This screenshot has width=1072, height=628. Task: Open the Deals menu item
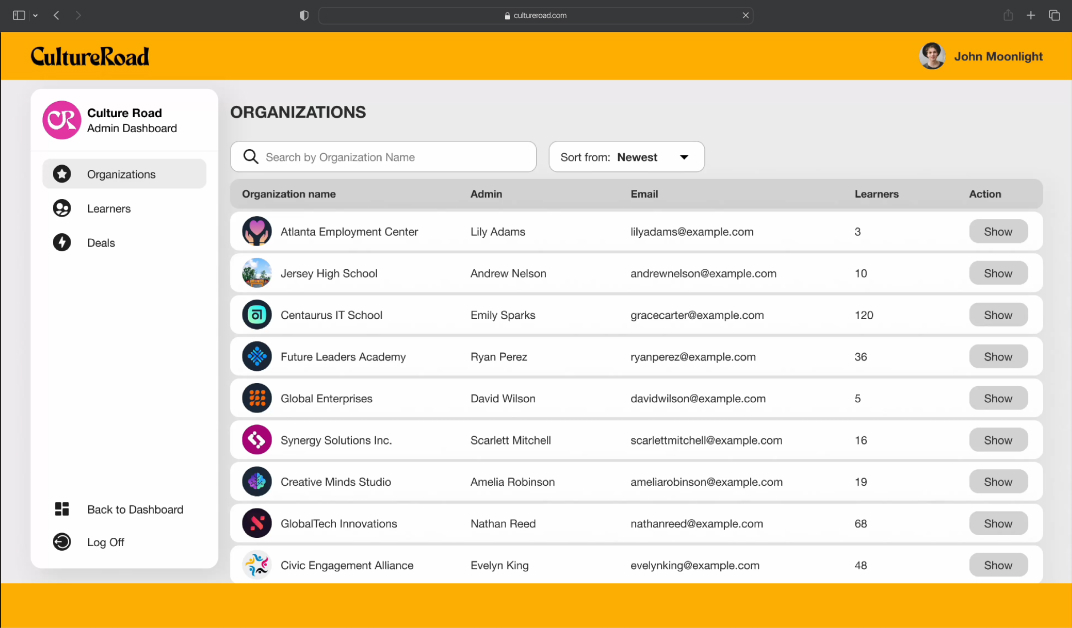point(124,243)
